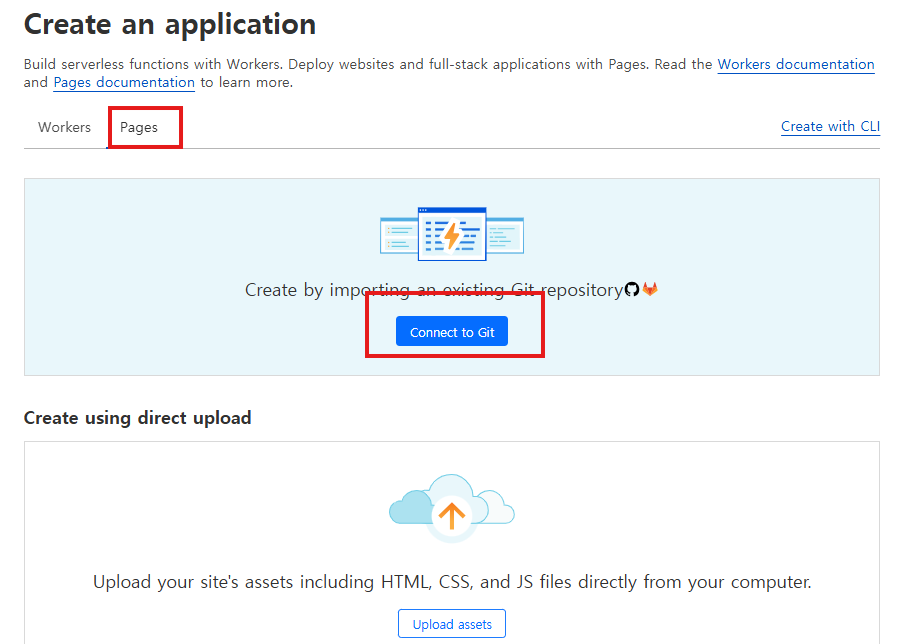Image resolution: width=915 pixels, height=644 pixels.
Task: Click the "Upload your site's assets" description text
Action: point(452,581)
